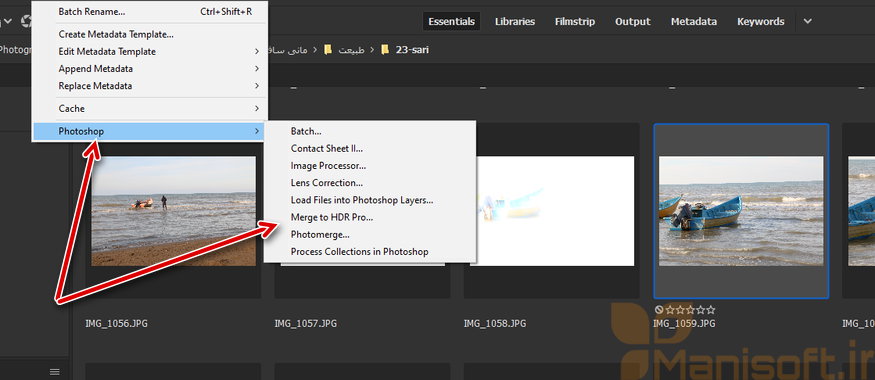Image resolution: width=875 pixels, height=380 pixels.
Task: Expand the workspace switcher dropdown arrow
Action: pos(807,22)
